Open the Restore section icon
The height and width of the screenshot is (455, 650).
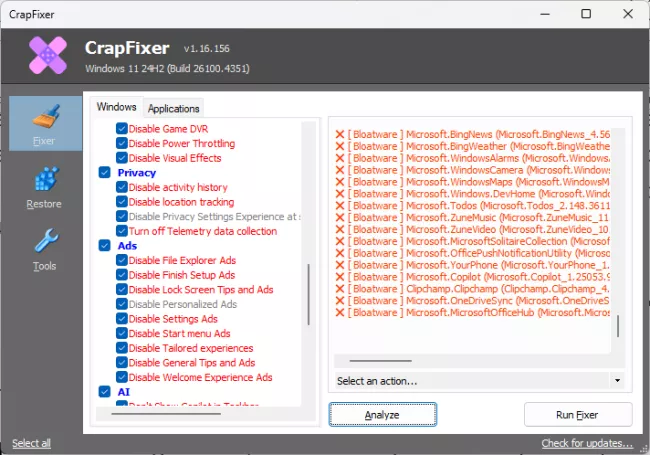coord(44,180)
